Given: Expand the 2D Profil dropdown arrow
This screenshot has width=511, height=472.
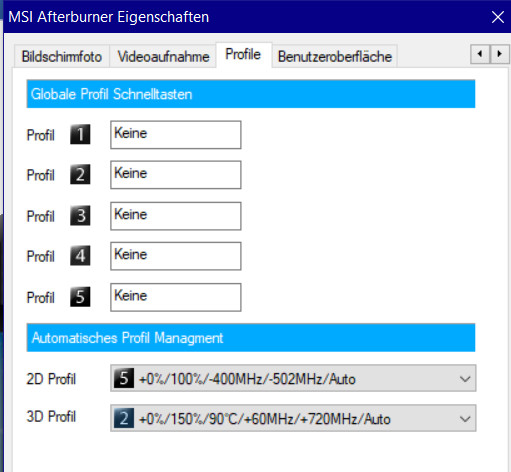Looking at the screenshot, I should (465, 379).
